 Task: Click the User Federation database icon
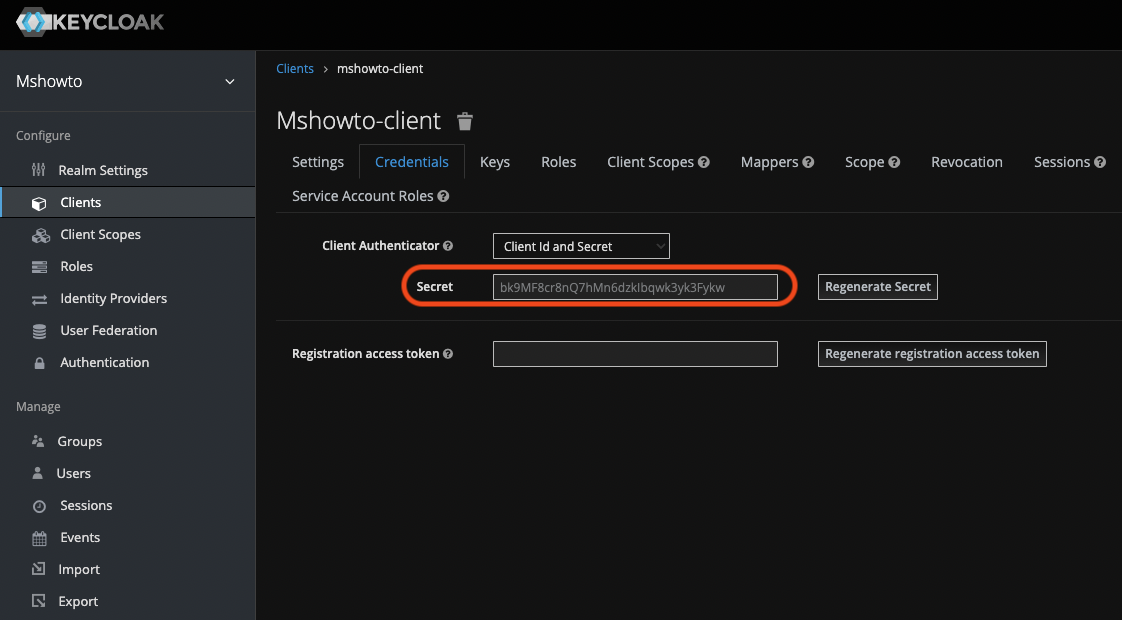click(39, 331)
